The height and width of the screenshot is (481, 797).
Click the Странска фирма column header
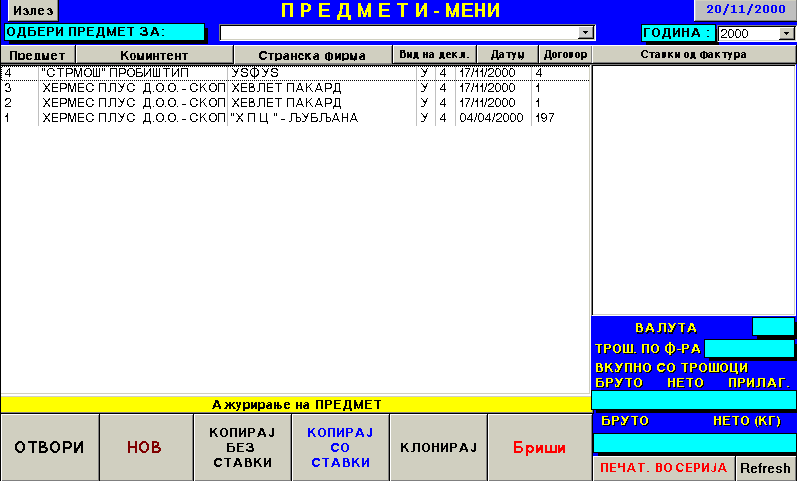[311, 55]
